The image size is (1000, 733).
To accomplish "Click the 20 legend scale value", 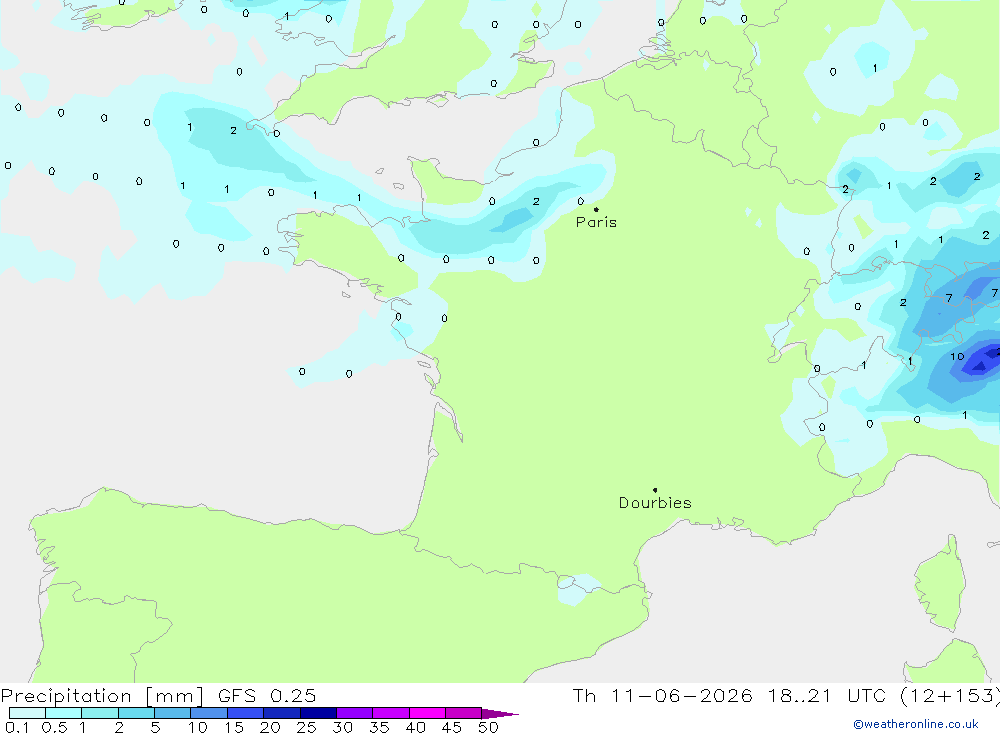I will click(270, 727).
